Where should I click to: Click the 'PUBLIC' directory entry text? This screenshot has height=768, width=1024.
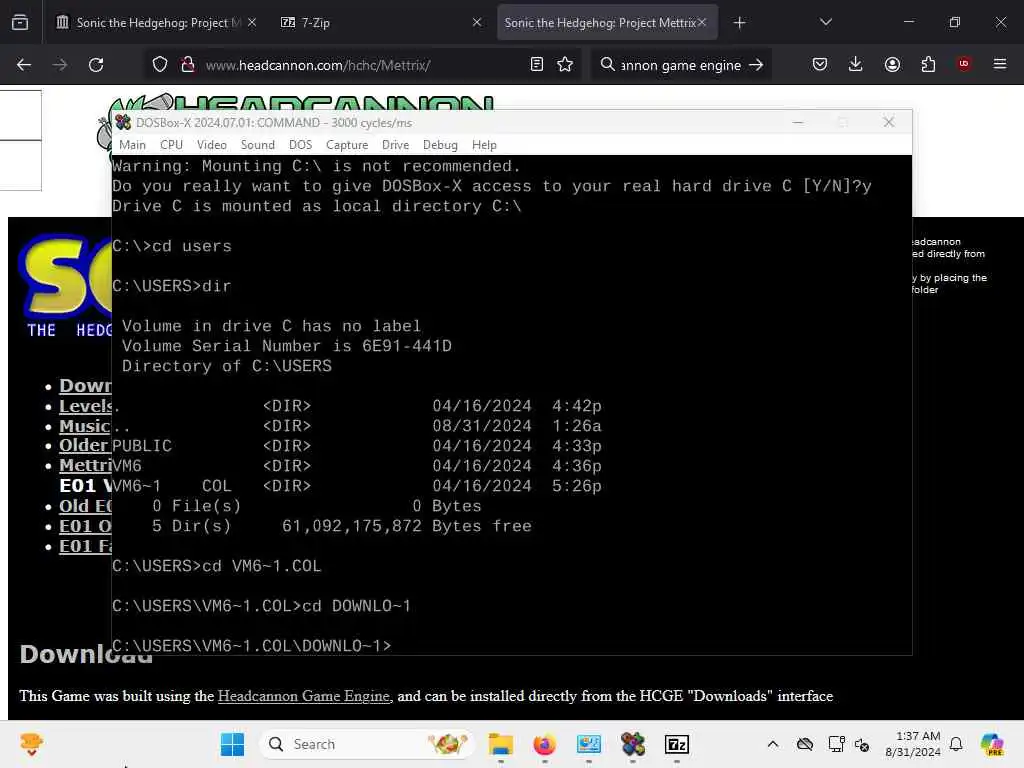coord(142,446)
